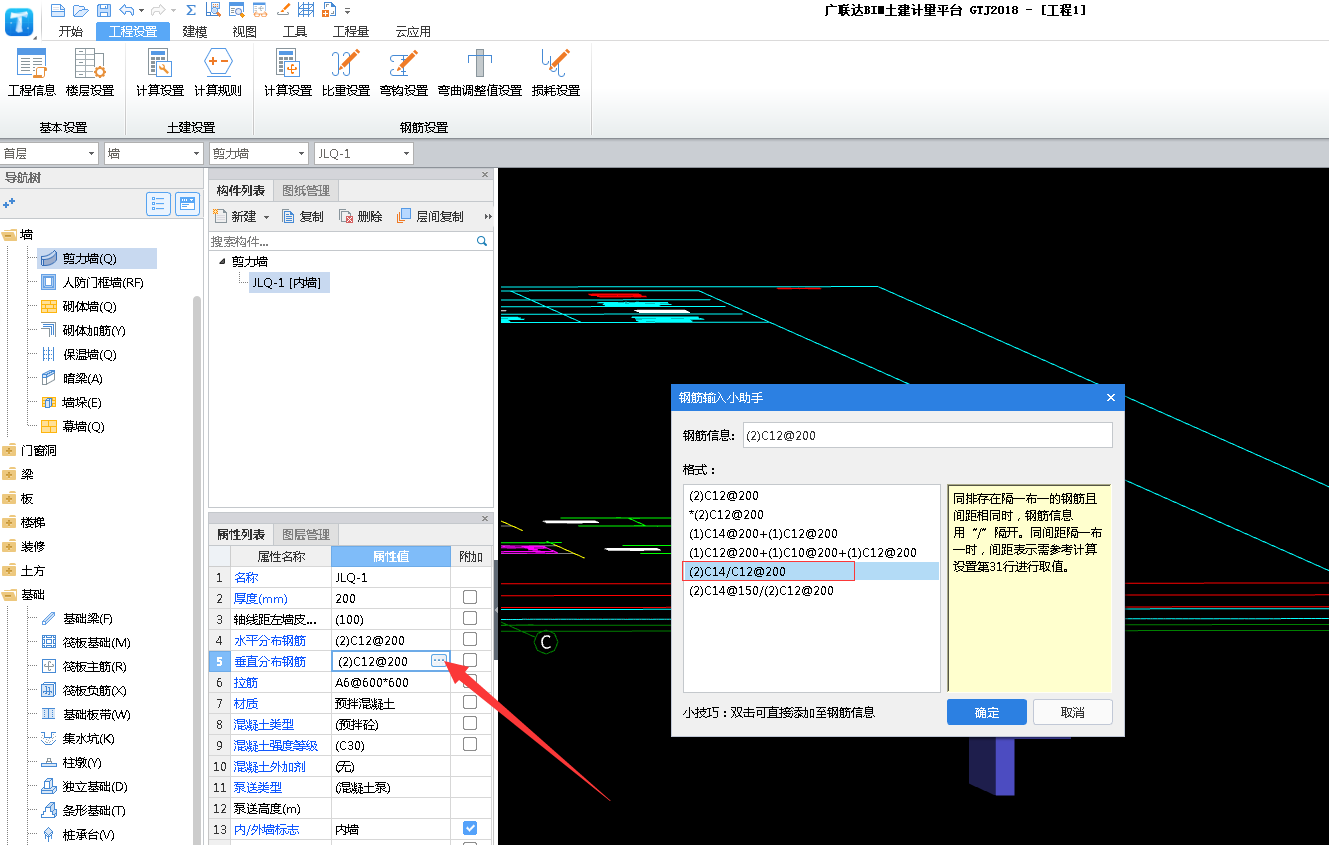Click the sigma summary calculation icon
The image size is (1329, 845).
click(x=191, y=10)
